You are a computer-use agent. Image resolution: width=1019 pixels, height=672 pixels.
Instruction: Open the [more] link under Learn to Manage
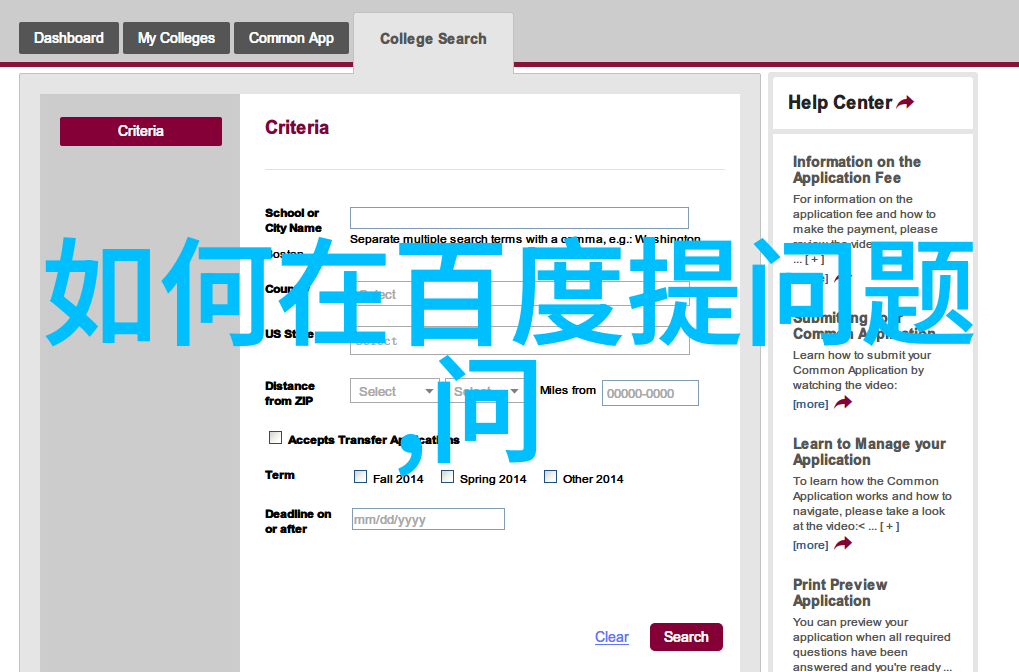(x=810, y=545)
